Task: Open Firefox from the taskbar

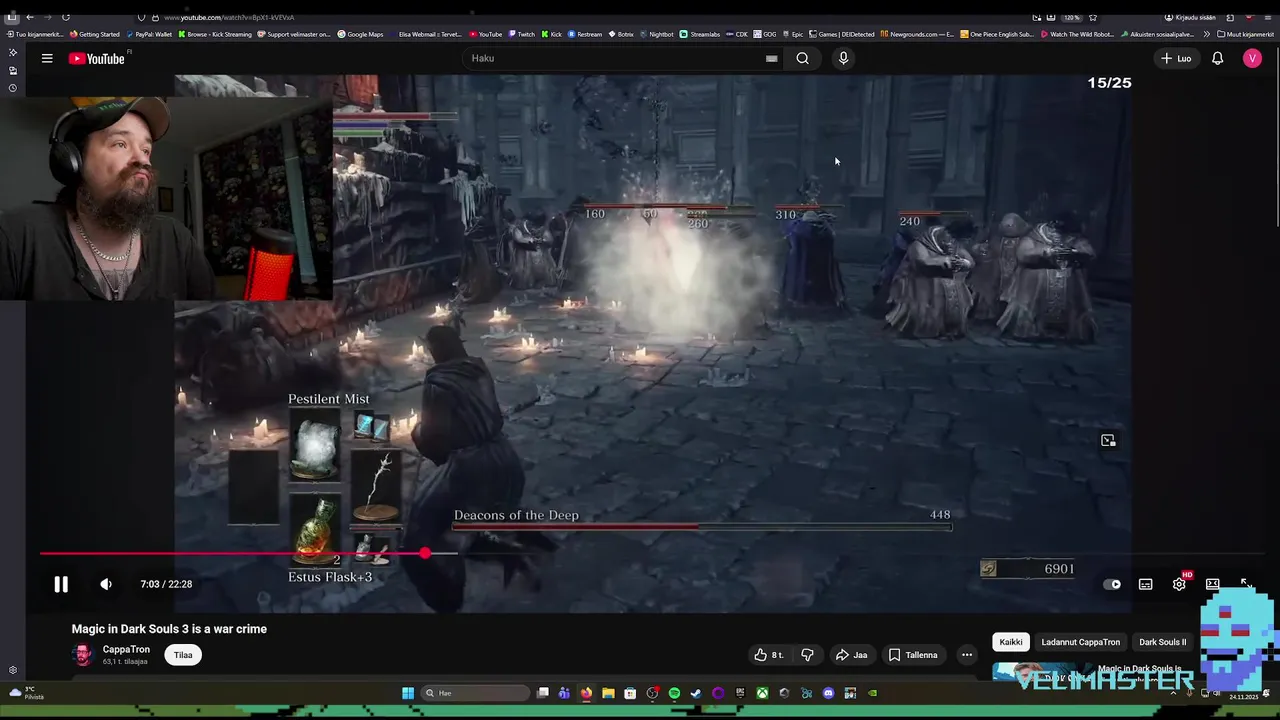Action: tap(586, 693)
